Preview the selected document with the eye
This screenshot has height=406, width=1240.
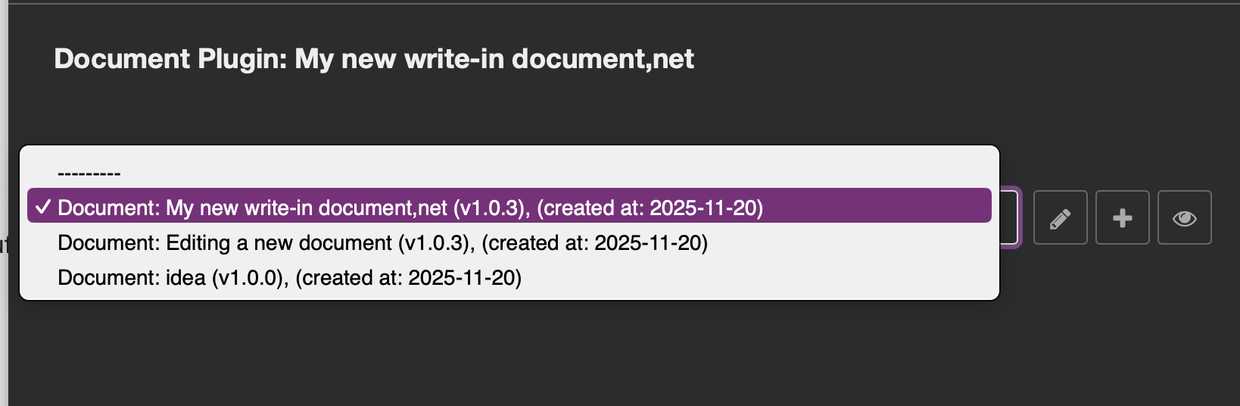[x=1184, y=217]
